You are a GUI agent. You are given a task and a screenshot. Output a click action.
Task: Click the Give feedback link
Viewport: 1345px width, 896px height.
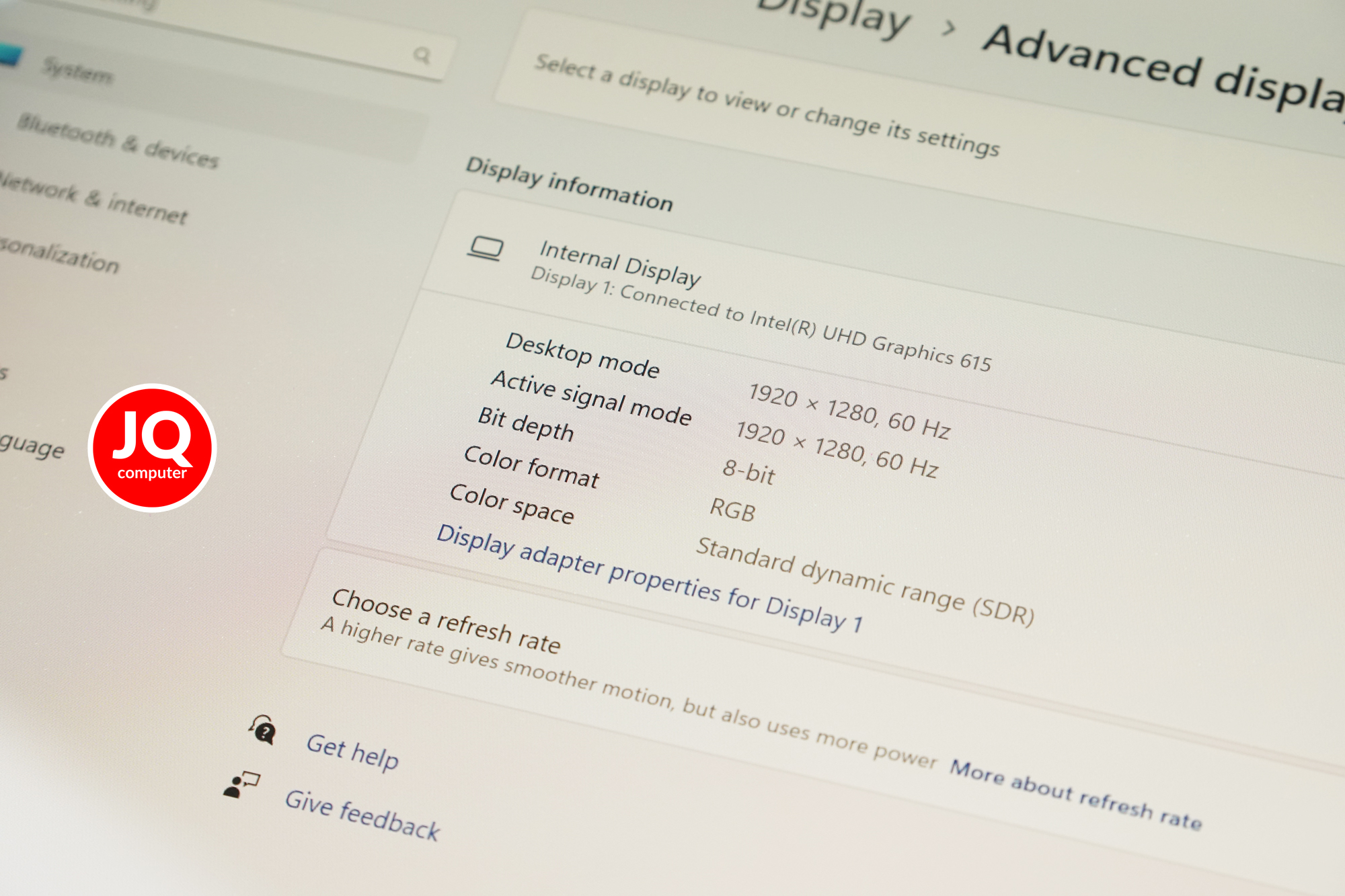point(362,815)
